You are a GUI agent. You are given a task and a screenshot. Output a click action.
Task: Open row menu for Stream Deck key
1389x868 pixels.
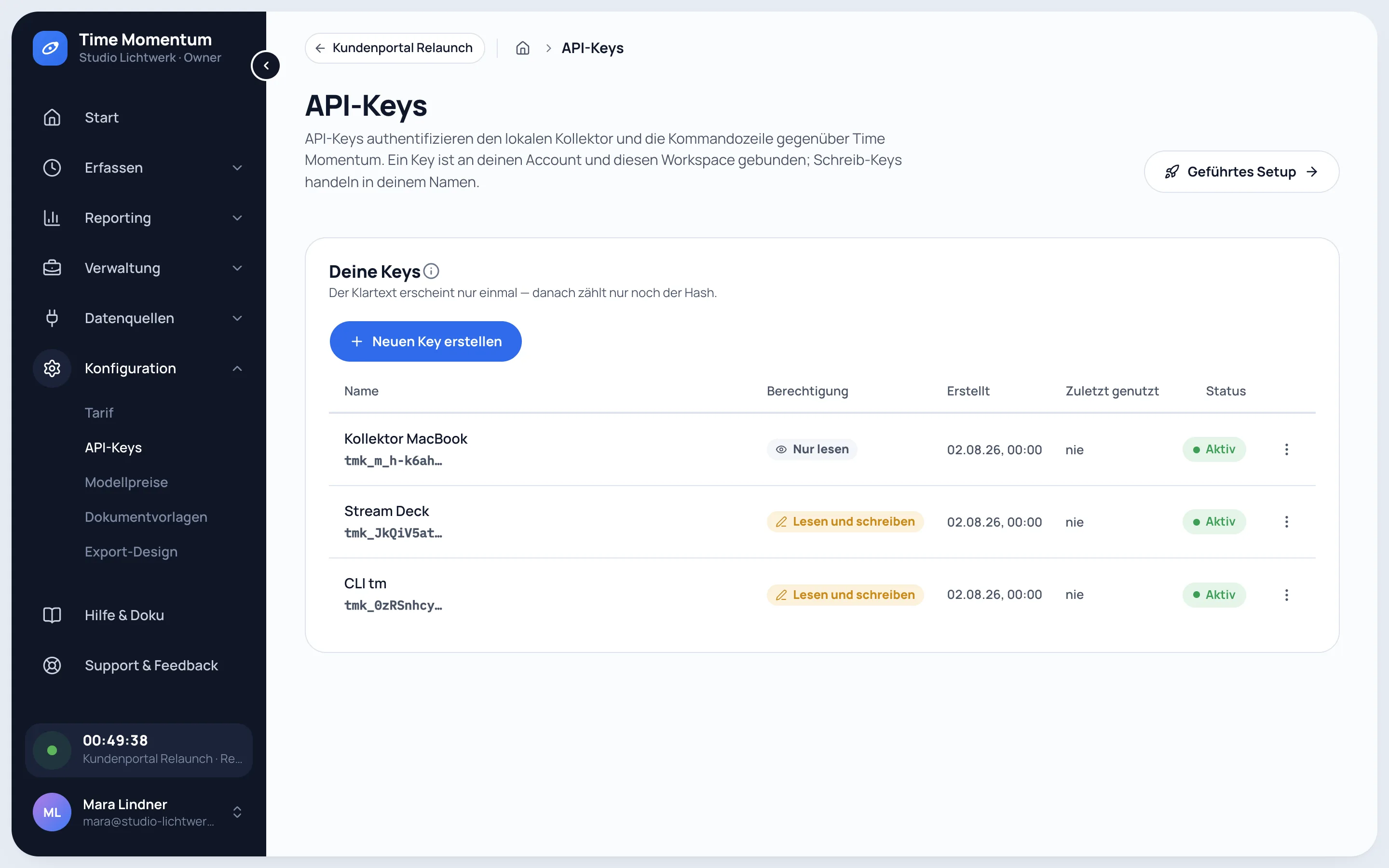tap(1286, 522)
